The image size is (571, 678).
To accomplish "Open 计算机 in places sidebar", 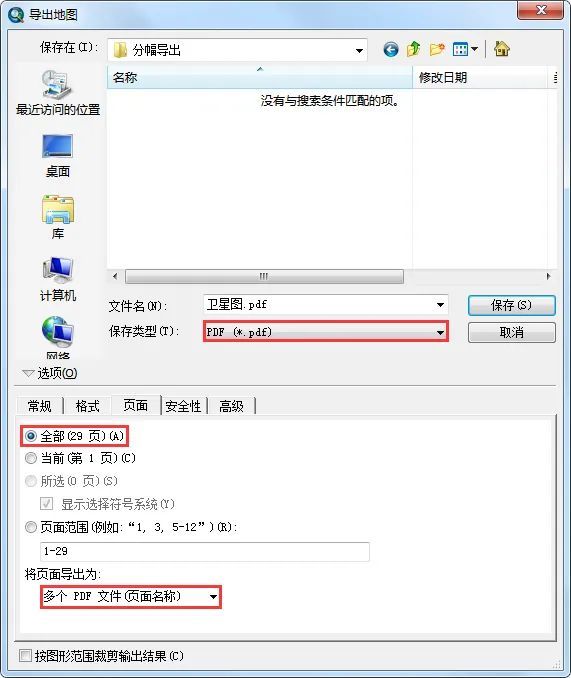I will pos(58,279).
